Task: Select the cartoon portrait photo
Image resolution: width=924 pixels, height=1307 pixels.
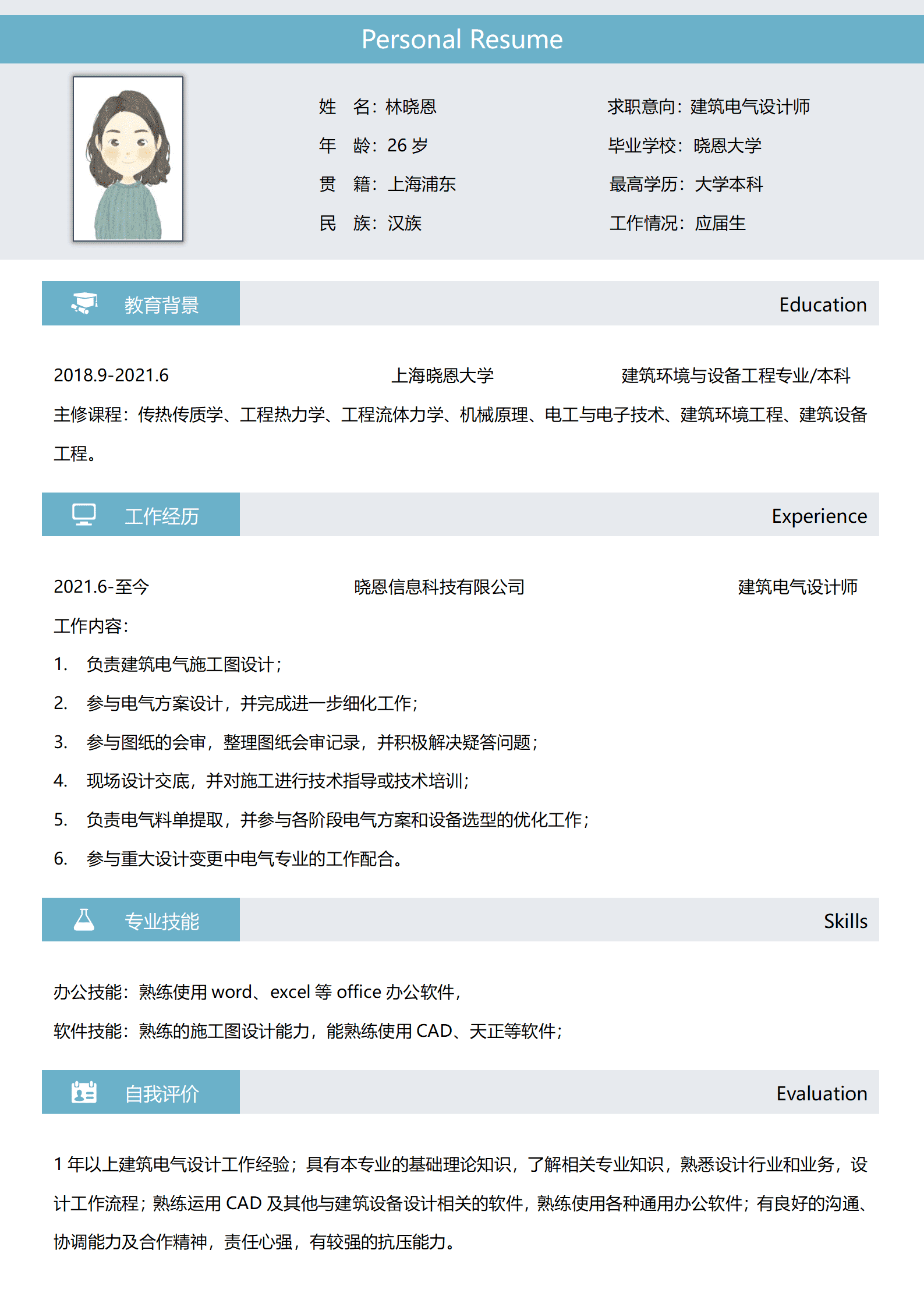Action: pos(128,159)
